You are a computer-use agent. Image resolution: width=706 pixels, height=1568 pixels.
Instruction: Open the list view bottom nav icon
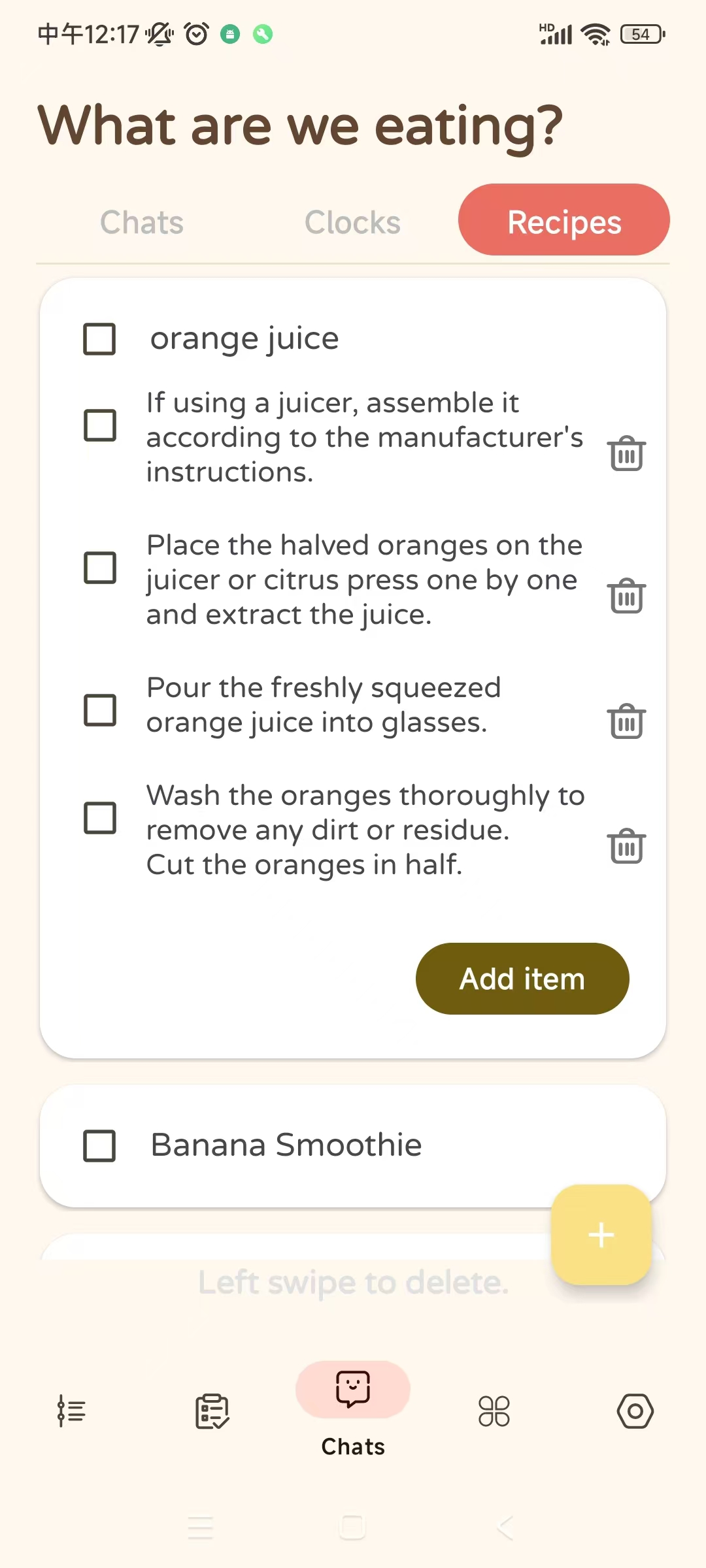[71, 1411]
